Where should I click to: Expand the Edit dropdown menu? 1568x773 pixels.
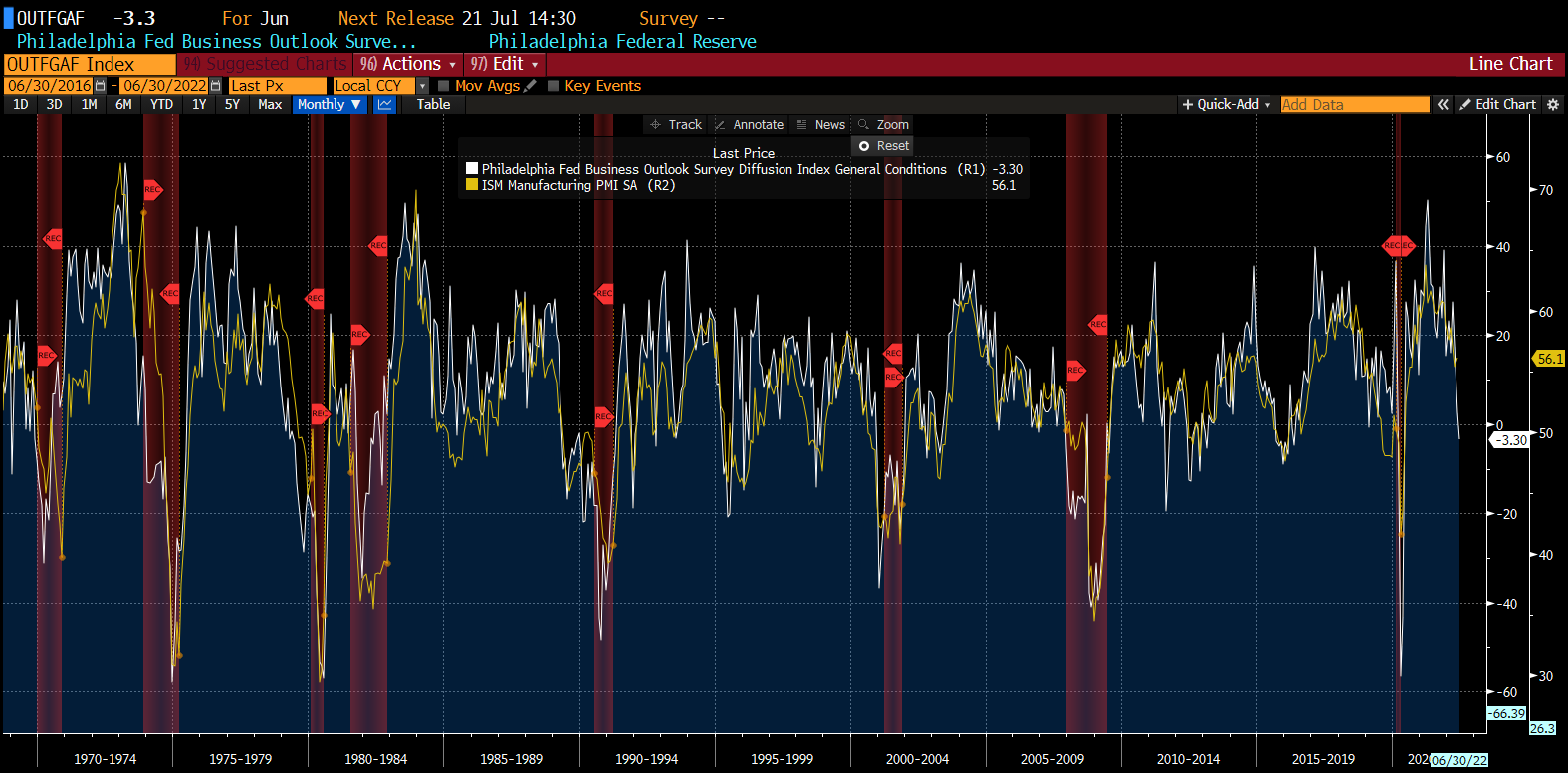pos(505,64)
